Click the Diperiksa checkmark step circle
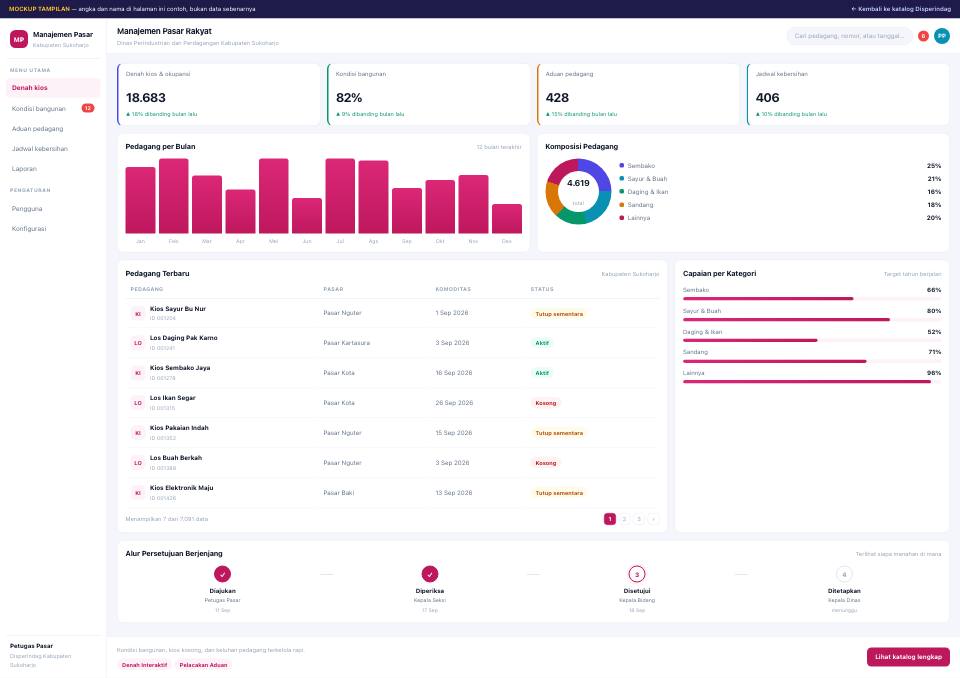The width and height of the screenshot is (960, 678). 430,574
